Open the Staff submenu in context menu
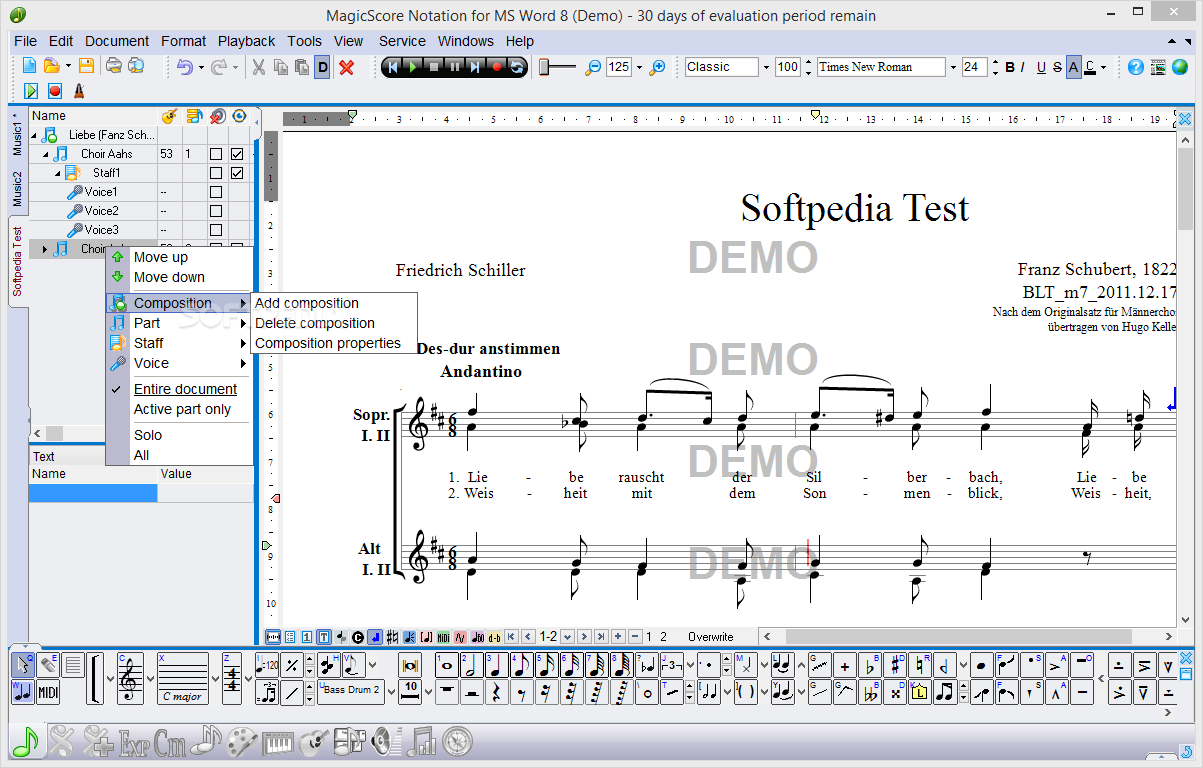Image resolution: width=1203 pixels, height=768 pixels. 178,343
